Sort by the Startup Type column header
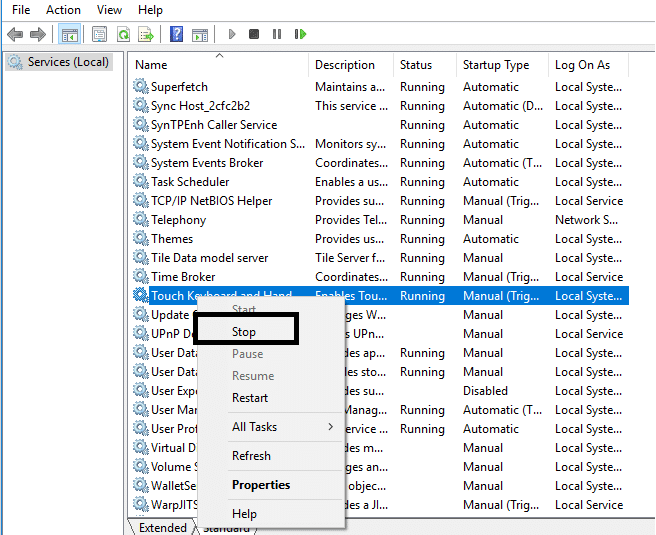 [x=496, y=65]
